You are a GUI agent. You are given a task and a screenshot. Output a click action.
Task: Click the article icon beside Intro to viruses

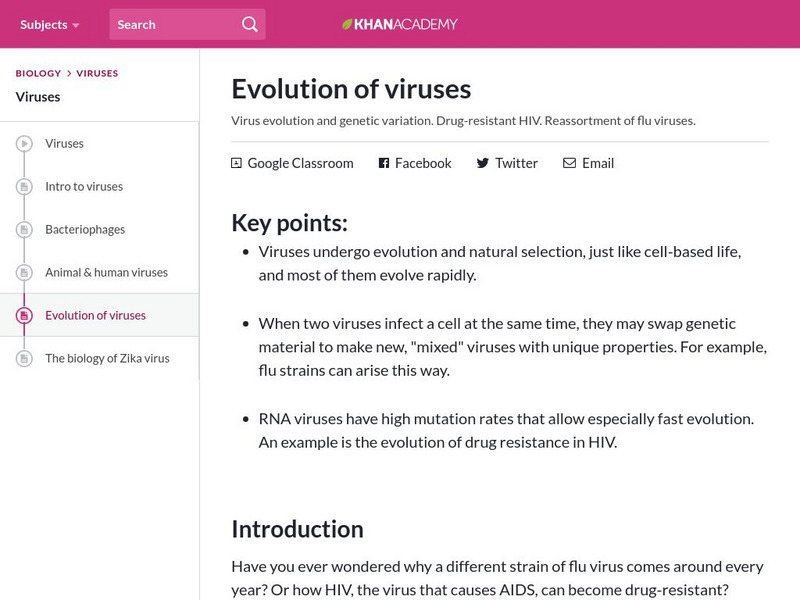pyautogui.click(x=24, y=187)
